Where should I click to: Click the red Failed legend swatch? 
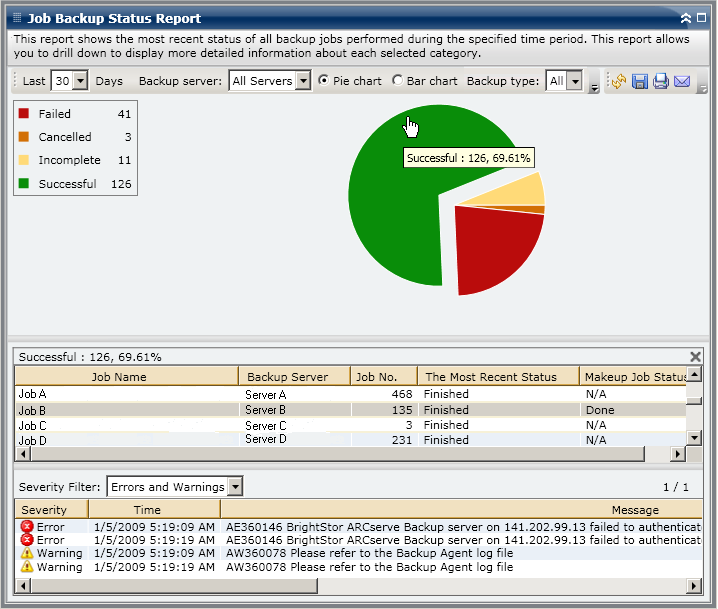tap(24, 114)
